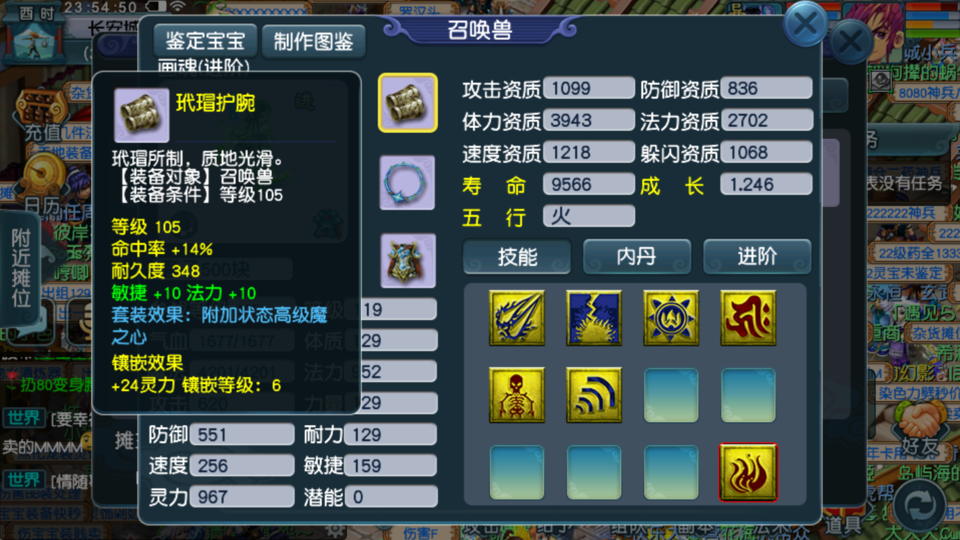Screen dimensions: 960x540
Task: Tap the sun emblem skill icon
Action: click(x=671, y=318)
